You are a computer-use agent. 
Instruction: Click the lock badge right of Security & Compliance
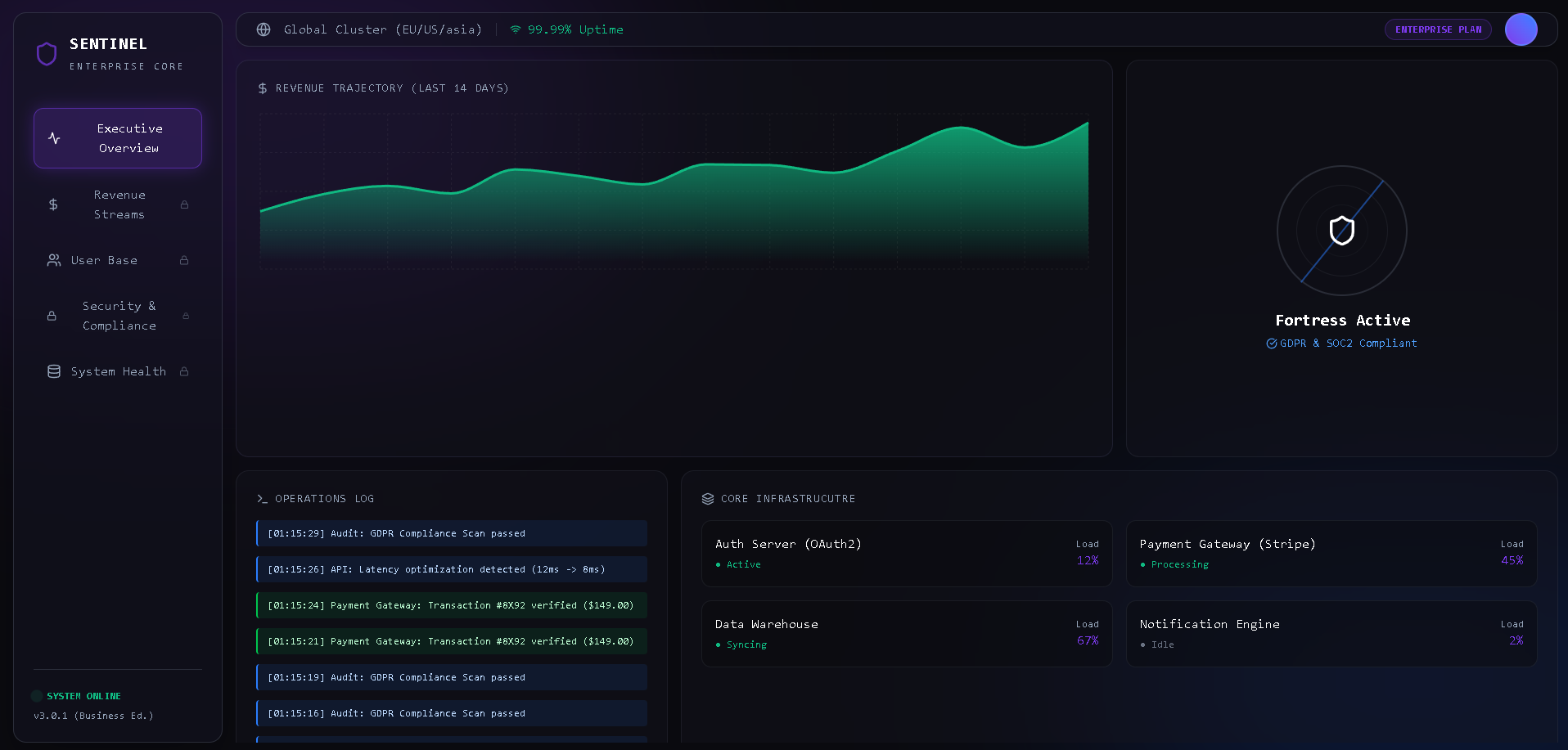(x=186, y=316)
